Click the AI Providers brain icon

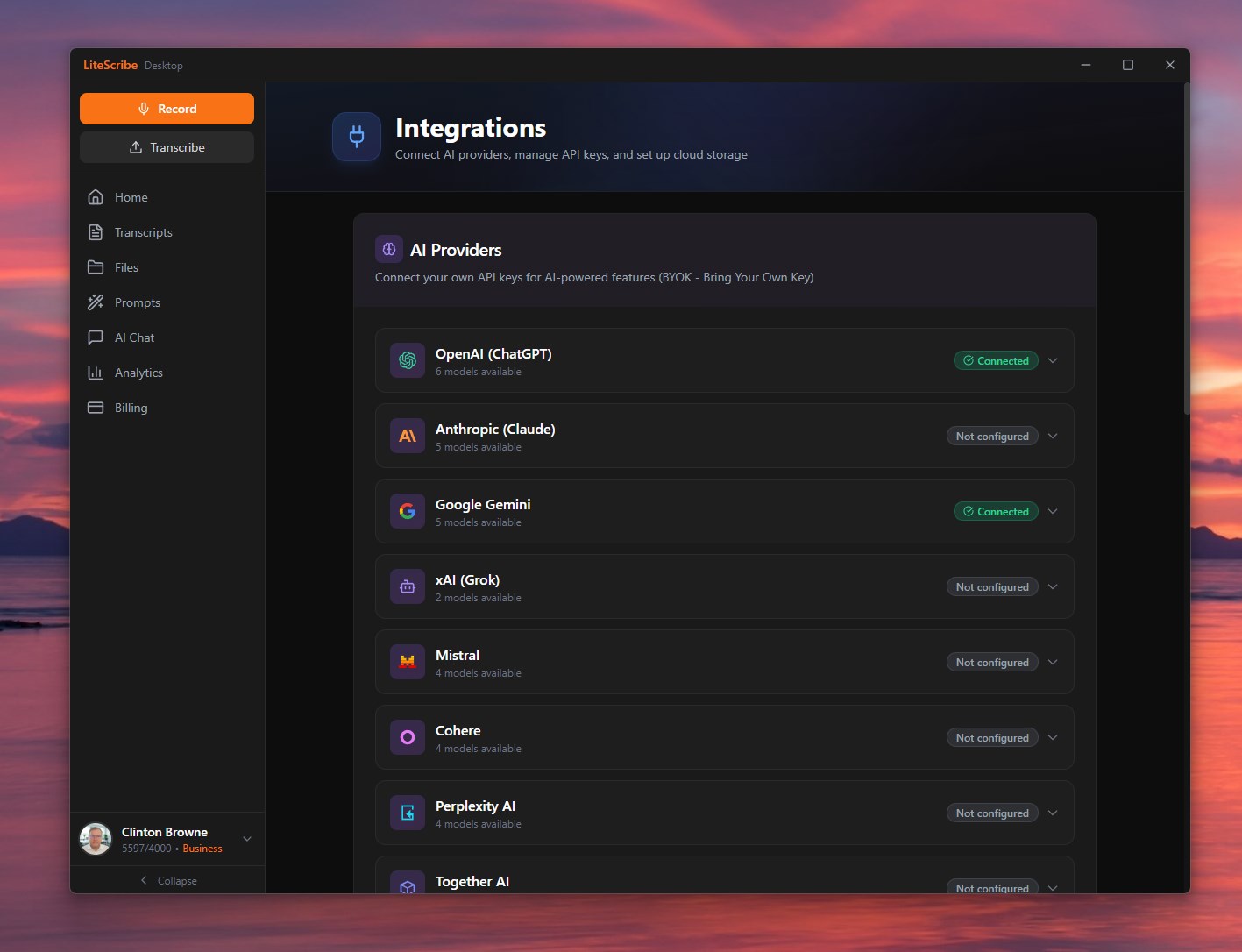point(389,249)
